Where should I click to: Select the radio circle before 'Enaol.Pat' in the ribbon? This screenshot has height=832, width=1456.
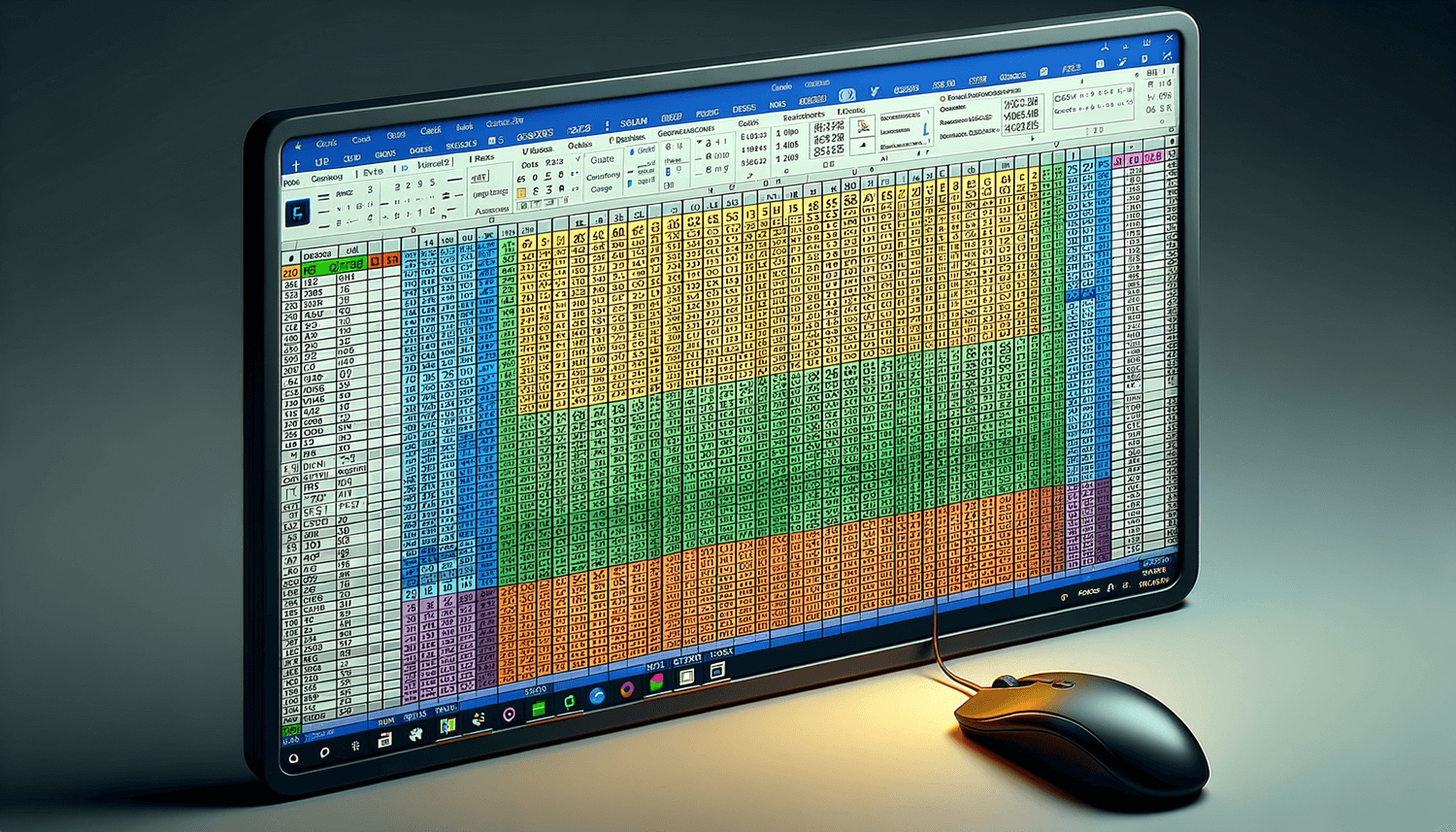(x=942, y=99)
